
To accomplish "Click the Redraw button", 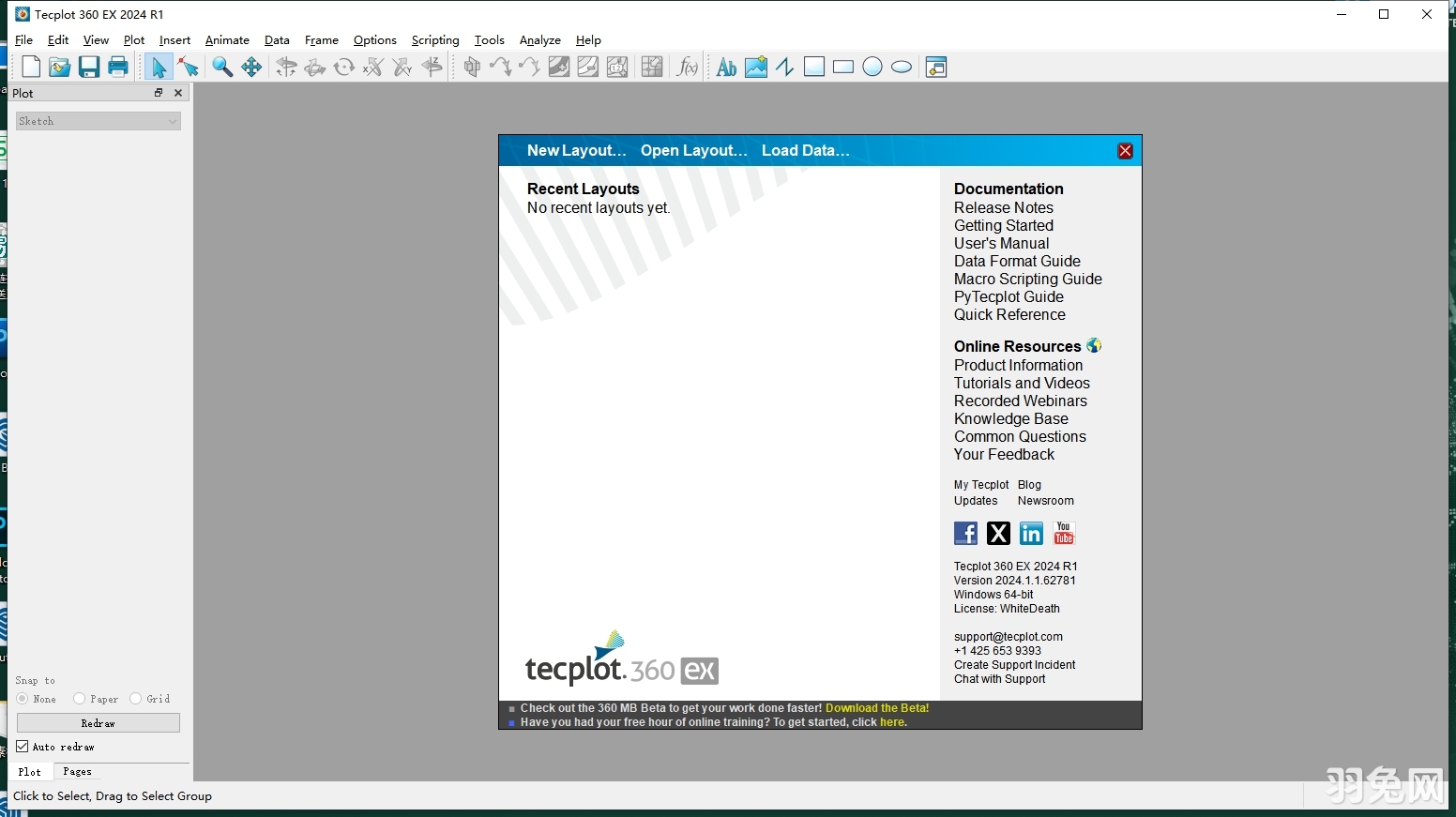I will [98, 722].
